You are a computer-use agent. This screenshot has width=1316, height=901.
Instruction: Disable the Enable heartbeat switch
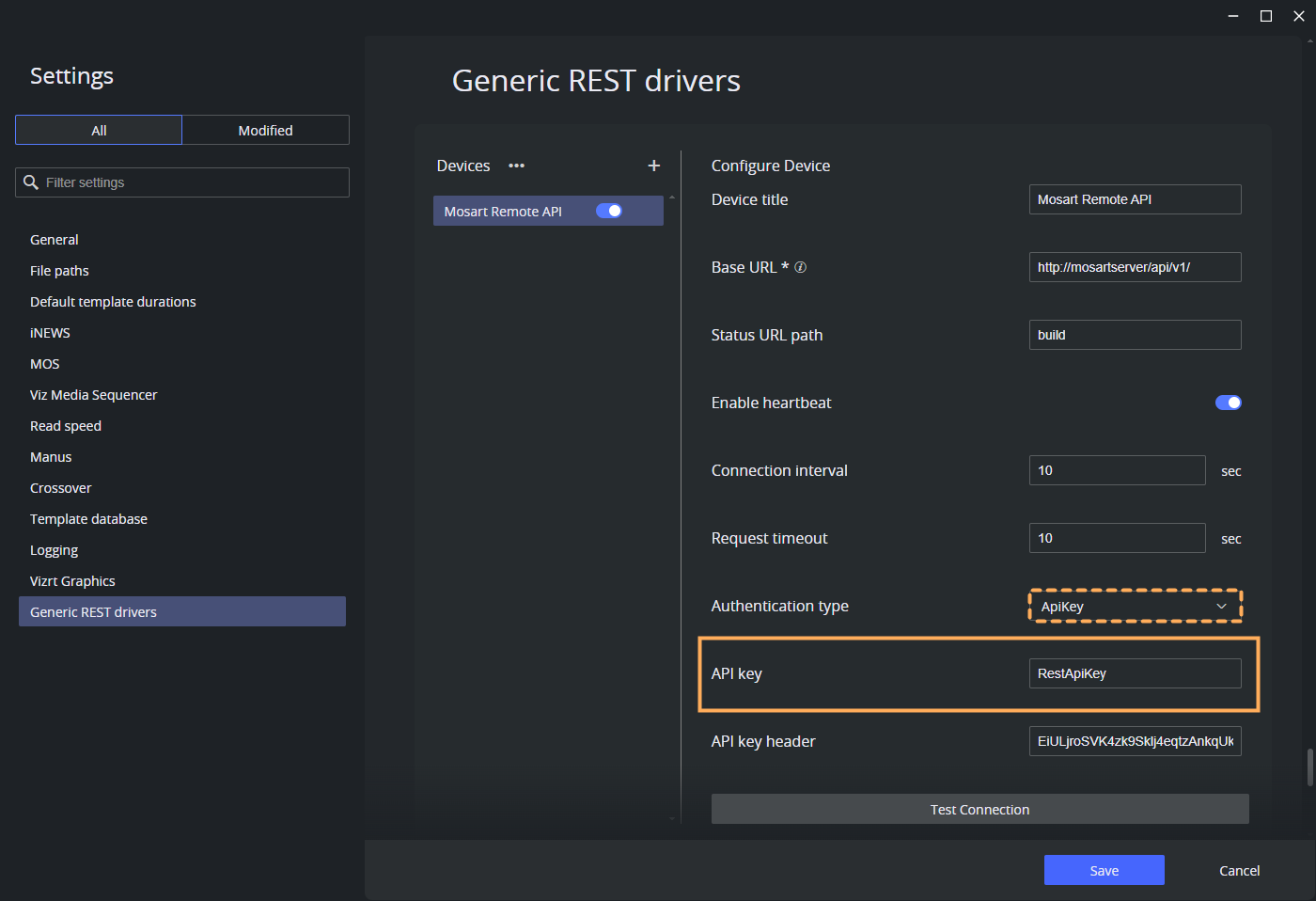[1229, 403]
